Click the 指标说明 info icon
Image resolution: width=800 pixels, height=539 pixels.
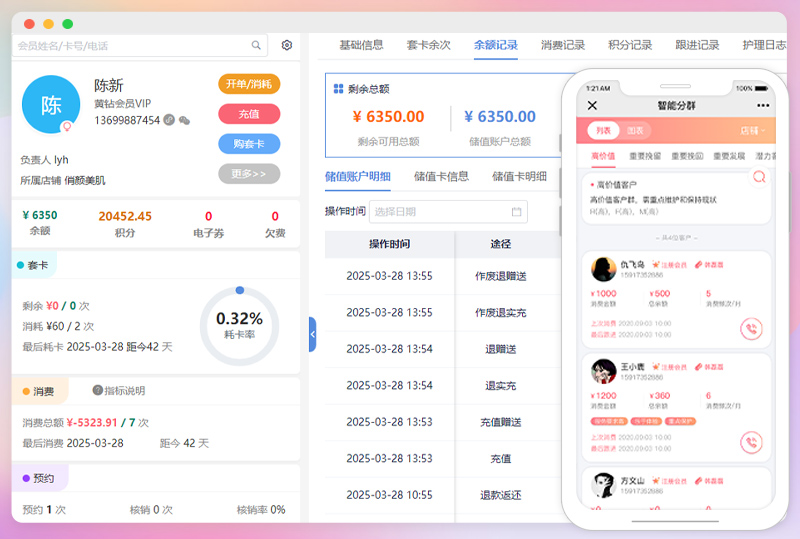point(97,390)
